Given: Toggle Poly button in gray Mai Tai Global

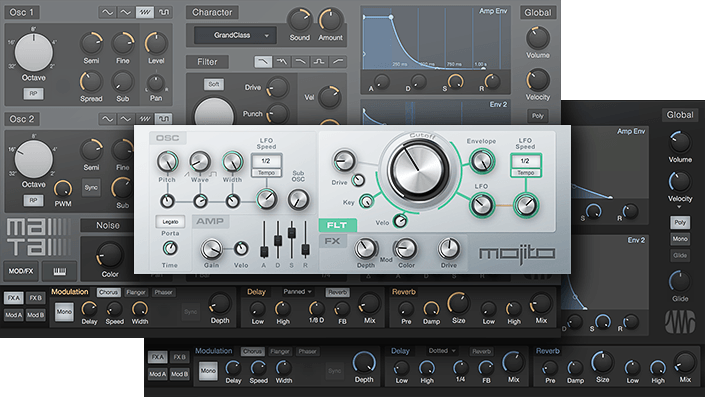Looking at the screenshot, I should pos(538,116).
